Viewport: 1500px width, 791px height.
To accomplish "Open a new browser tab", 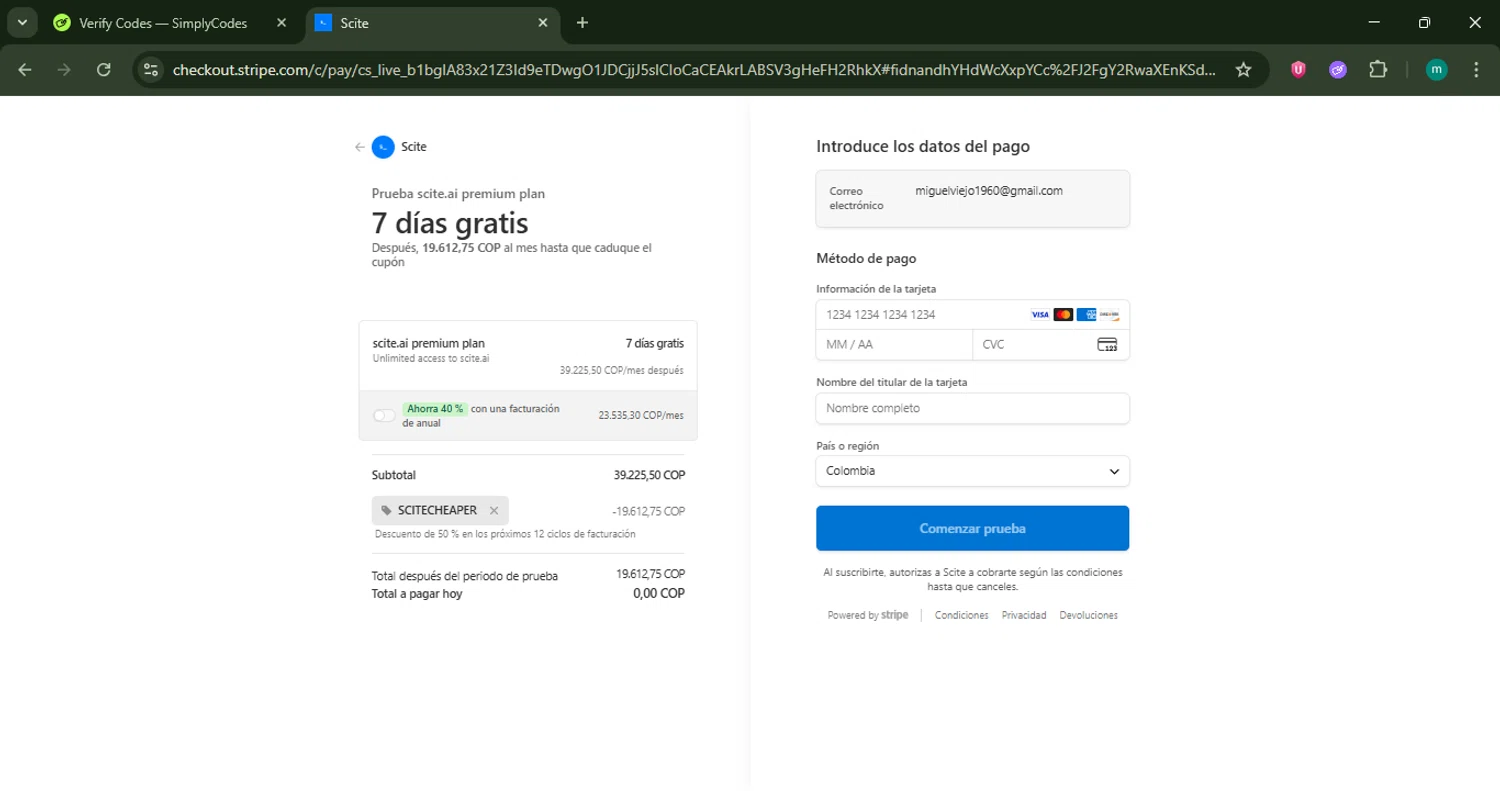I will [x=582, y=22].
